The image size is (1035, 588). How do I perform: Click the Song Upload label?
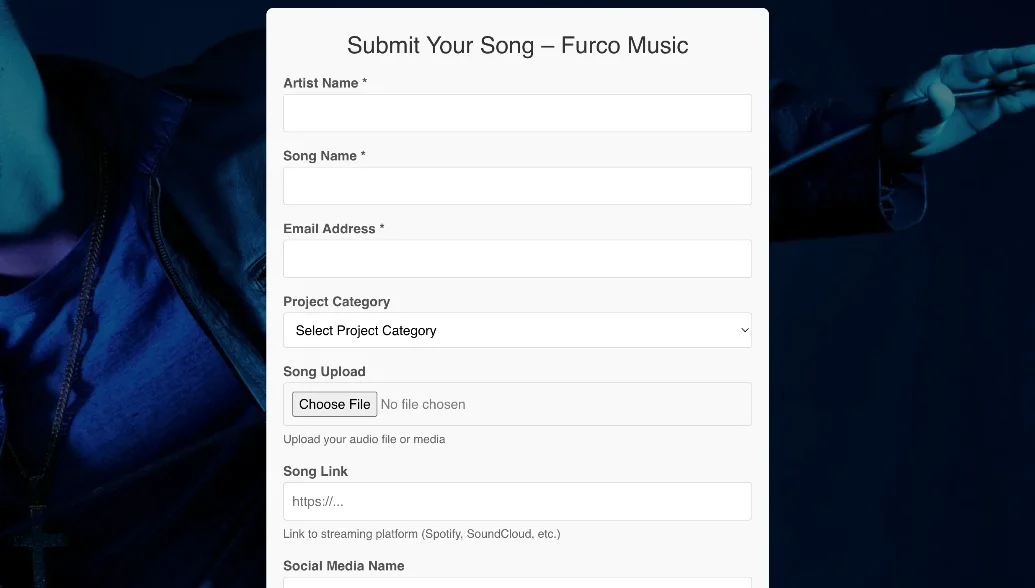(x=324, y=372)
